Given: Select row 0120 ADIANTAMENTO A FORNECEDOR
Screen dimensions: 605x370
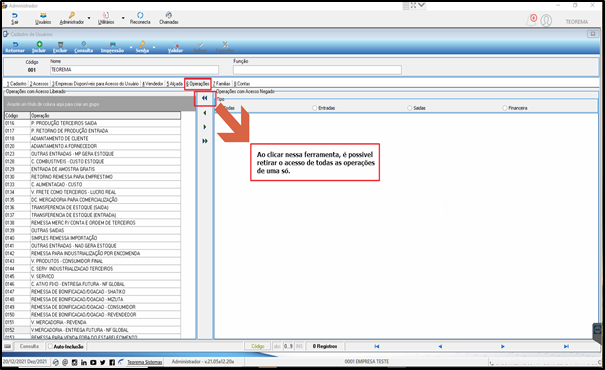Looking at the screenshot, I should click(92, 146).
